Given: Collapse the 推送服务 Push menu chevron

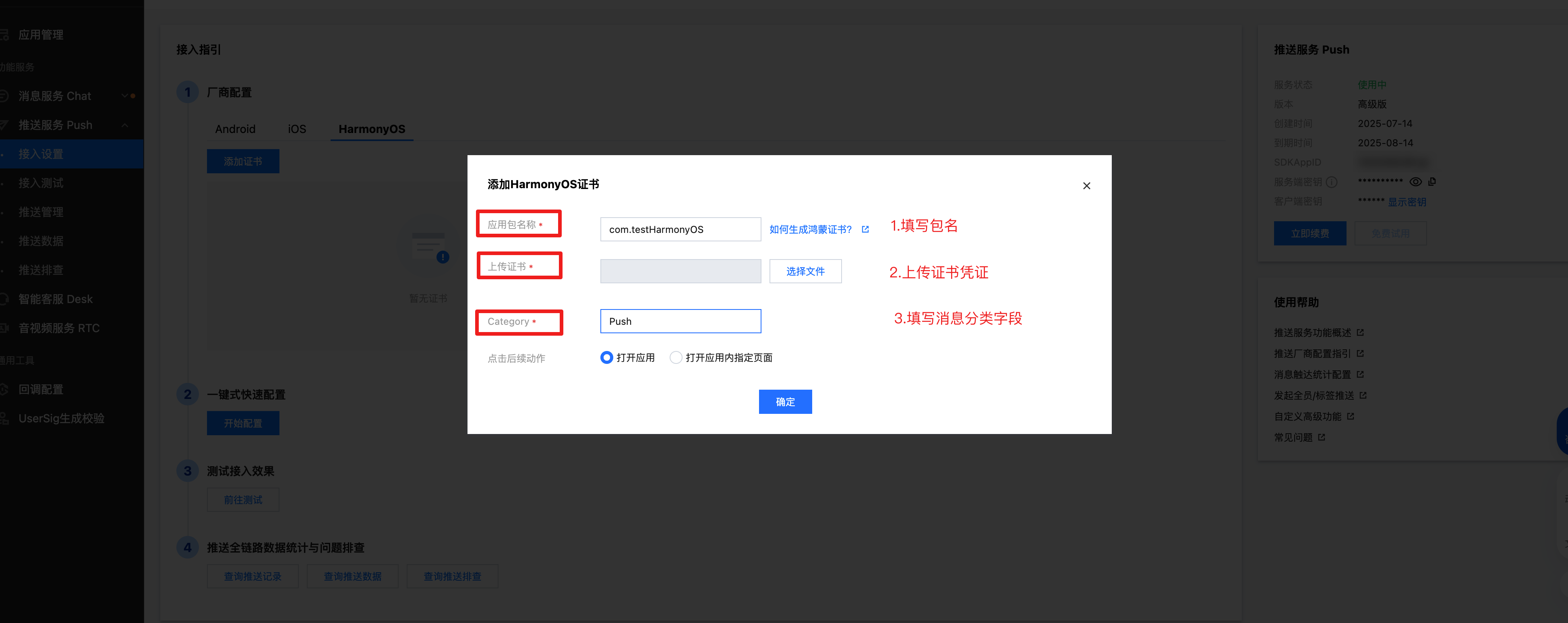Looking at the screenshot, I should pyautogui.click(x=125, y=125).
